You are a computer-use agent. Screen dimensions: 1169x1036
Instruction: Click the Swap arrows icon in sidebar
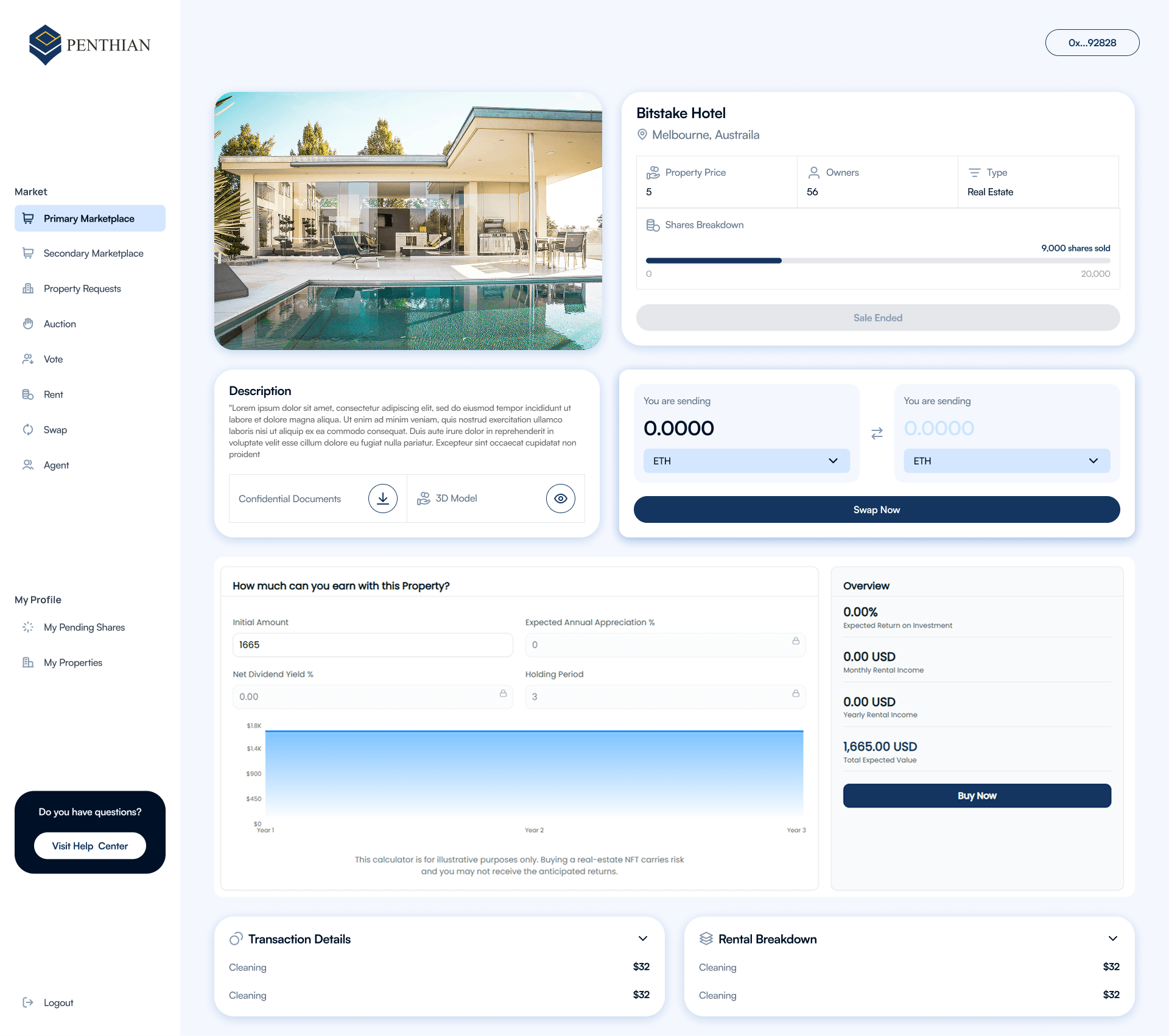pos(28,430)
